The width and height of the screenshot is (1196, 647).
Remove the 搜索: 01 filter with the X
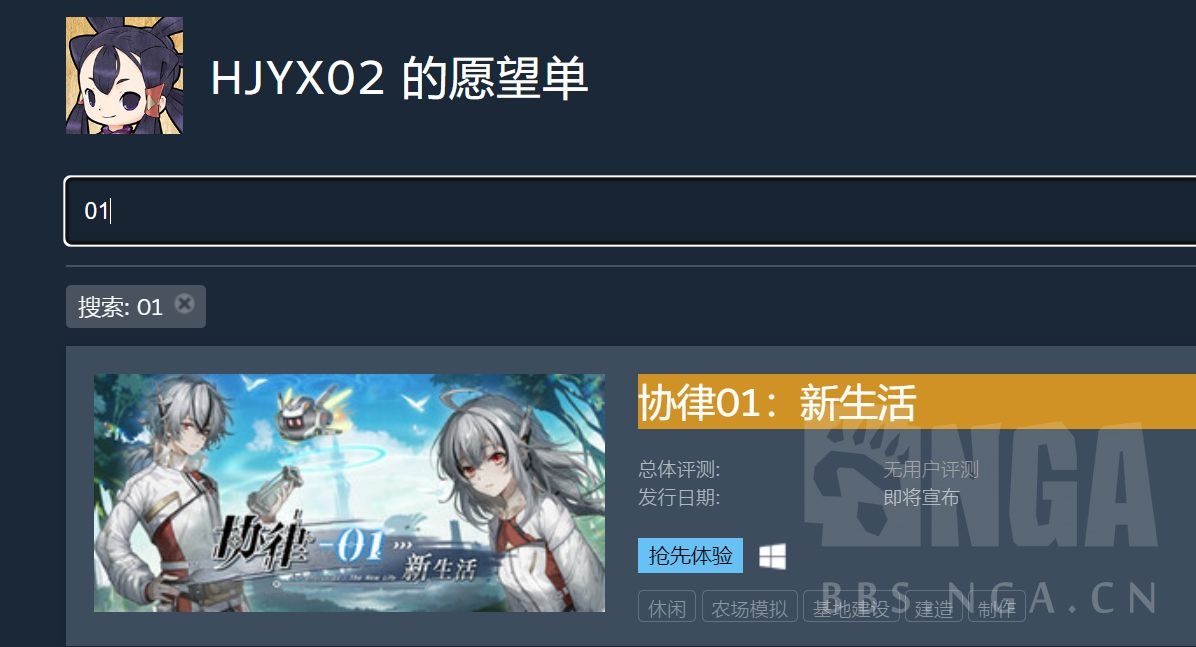[x=184, y=304]
